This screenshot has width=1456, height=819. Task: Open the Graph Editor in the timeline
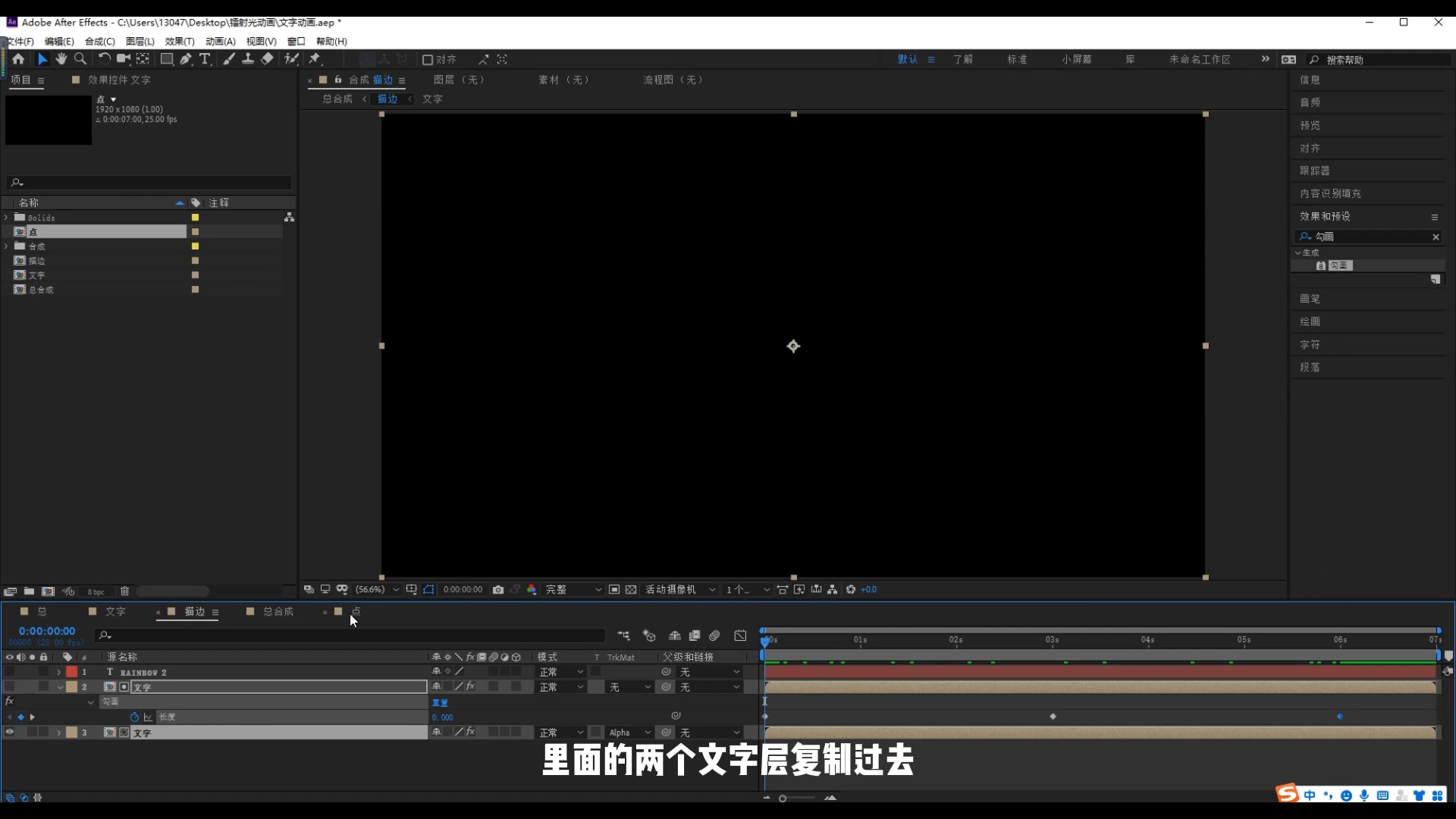[x=741, y=635]
